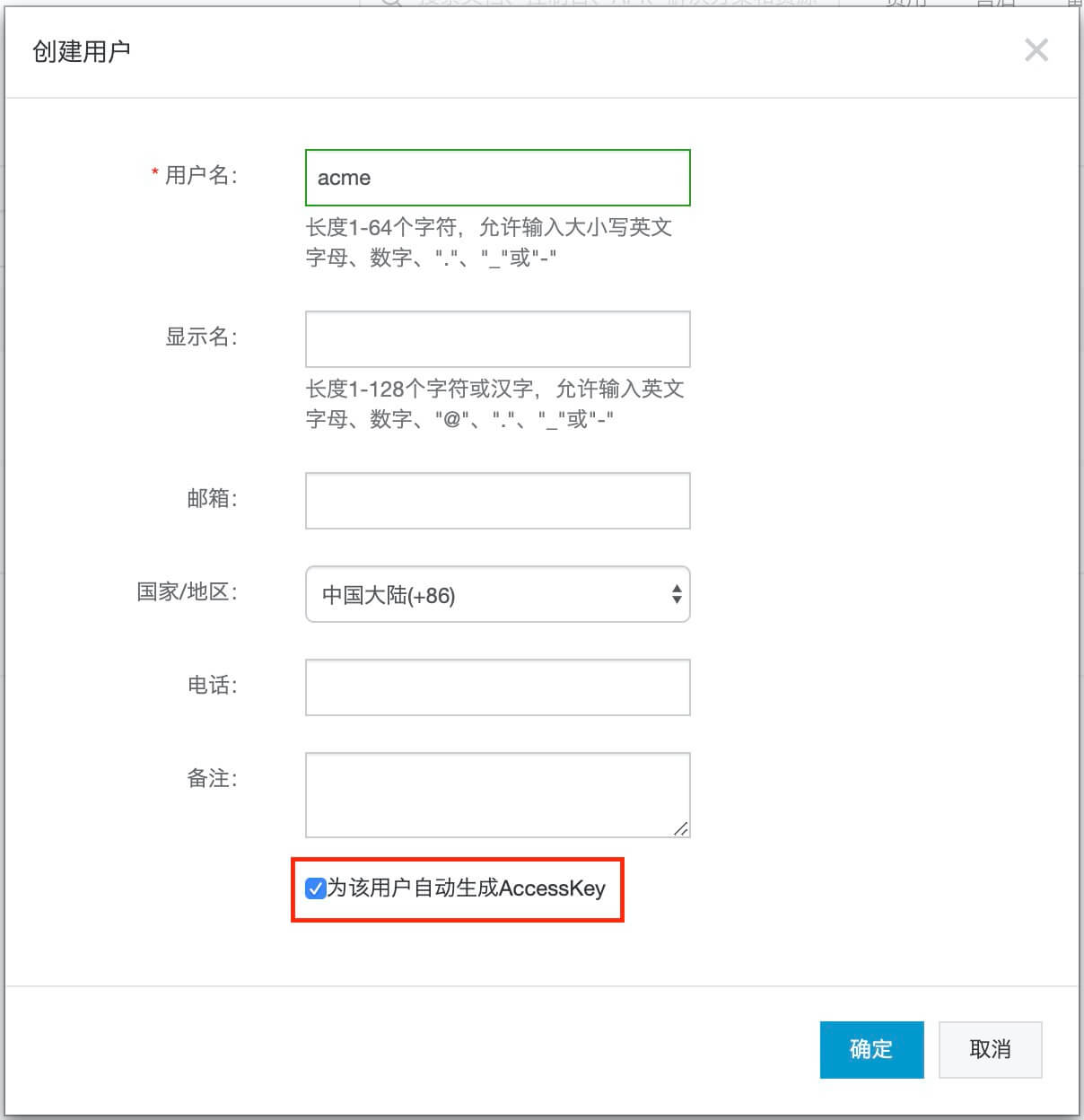Click the 电话 field label
Viewport: 1084px width, 1120px height.
[x=212, y=685]
